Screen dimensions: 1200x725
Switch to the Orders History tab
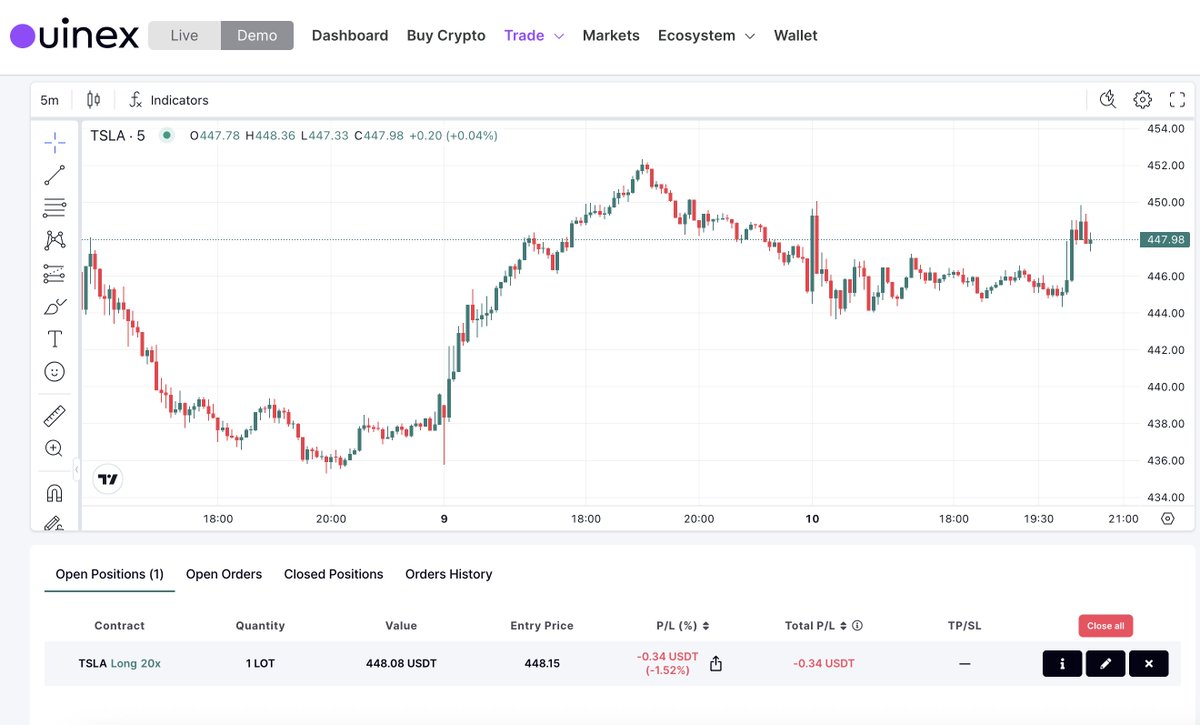[448, 574]
